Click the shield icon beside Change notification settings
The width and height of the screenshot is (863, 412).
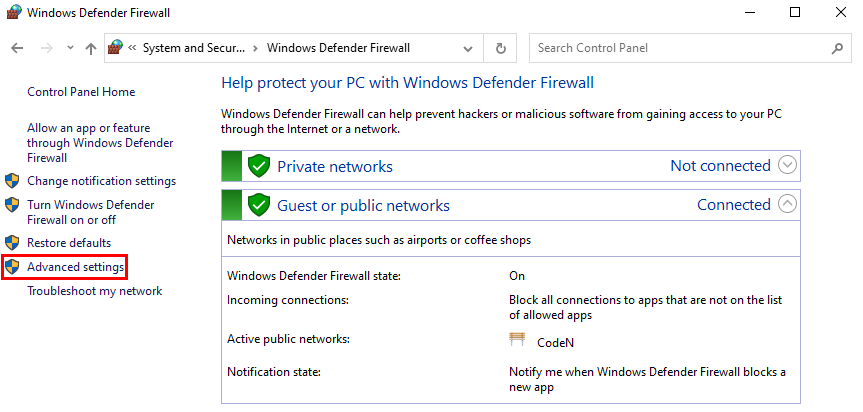pos(13,181)
